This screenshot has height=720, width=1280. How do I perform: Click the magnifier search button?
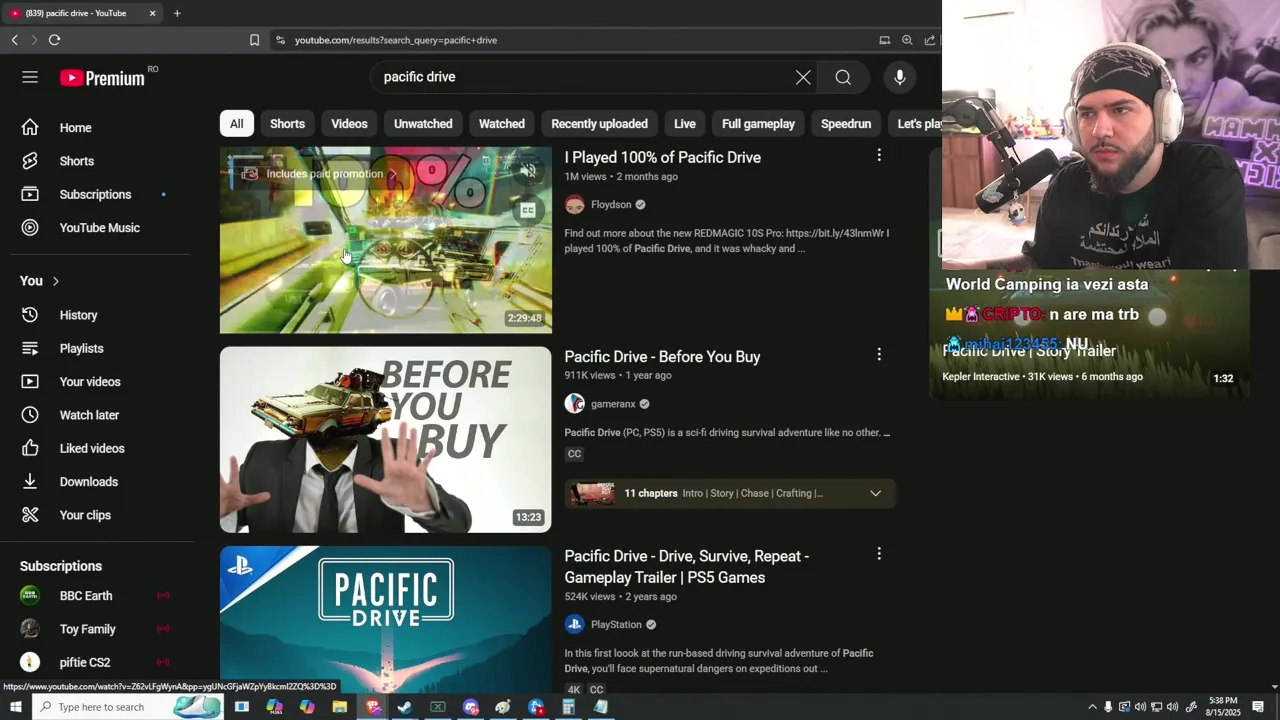click(843, 77)
